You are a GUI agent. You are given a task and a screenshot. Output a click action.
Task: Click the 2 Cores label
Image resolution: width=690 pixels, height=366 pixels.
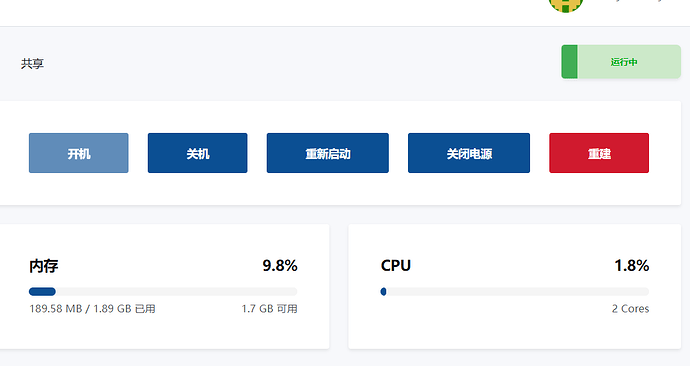[630, 309]
